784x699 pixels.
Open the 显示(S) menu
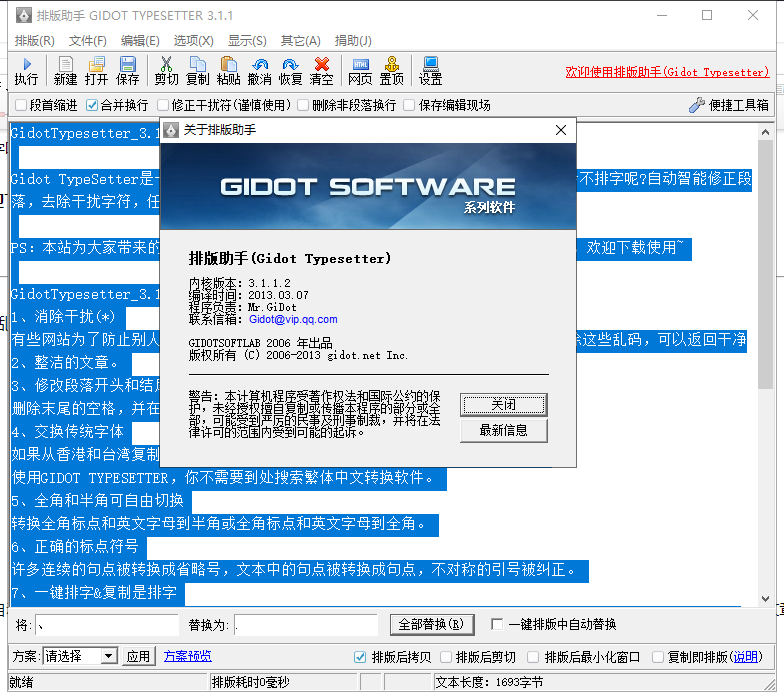(x=247, y=40)
